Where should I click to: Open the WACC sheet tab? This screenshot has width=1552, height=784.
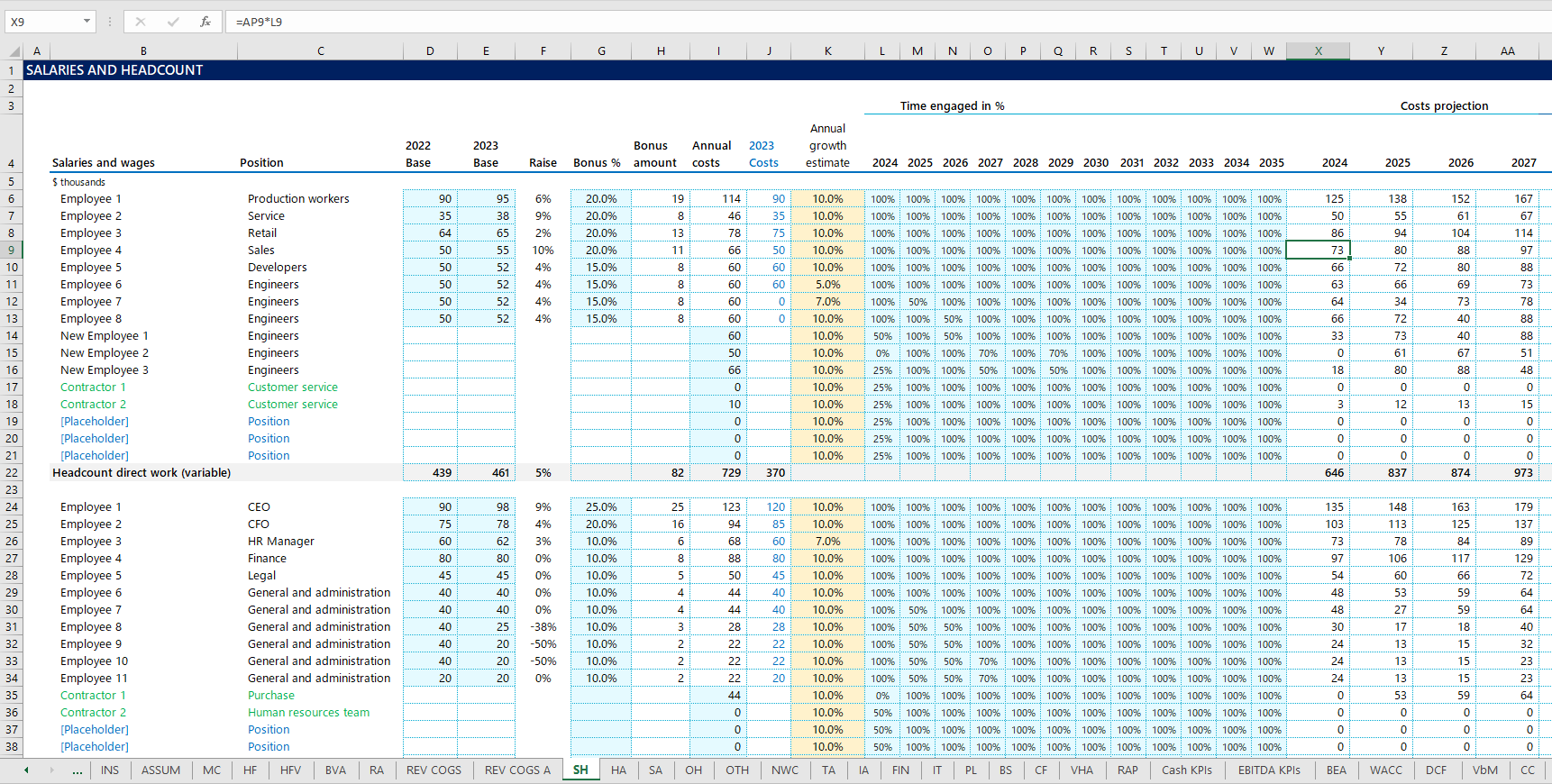tap(1385, 770)
